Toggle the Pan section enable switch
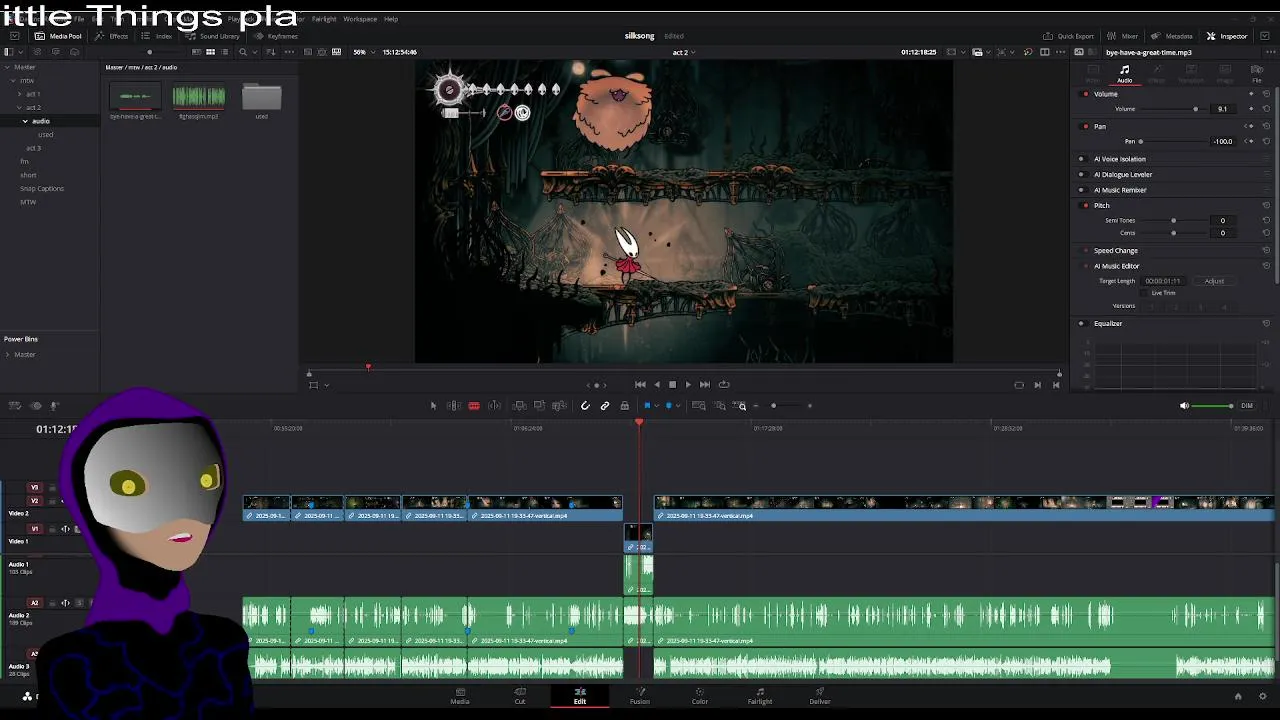 point(1086,127)
